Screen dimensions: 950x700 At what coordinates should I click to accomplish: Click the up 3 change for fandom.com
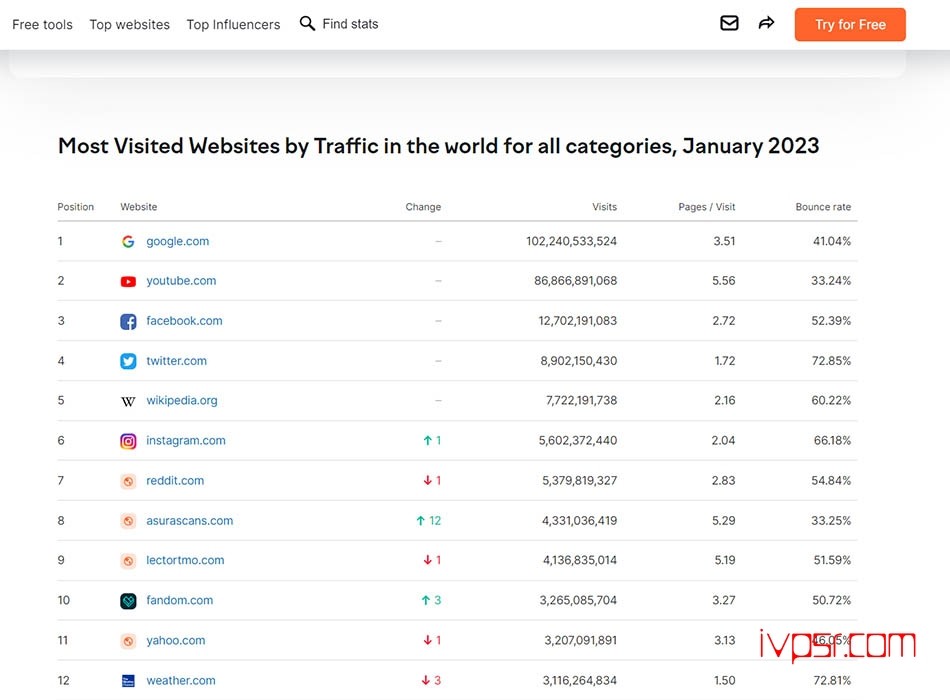coord(431,600)
